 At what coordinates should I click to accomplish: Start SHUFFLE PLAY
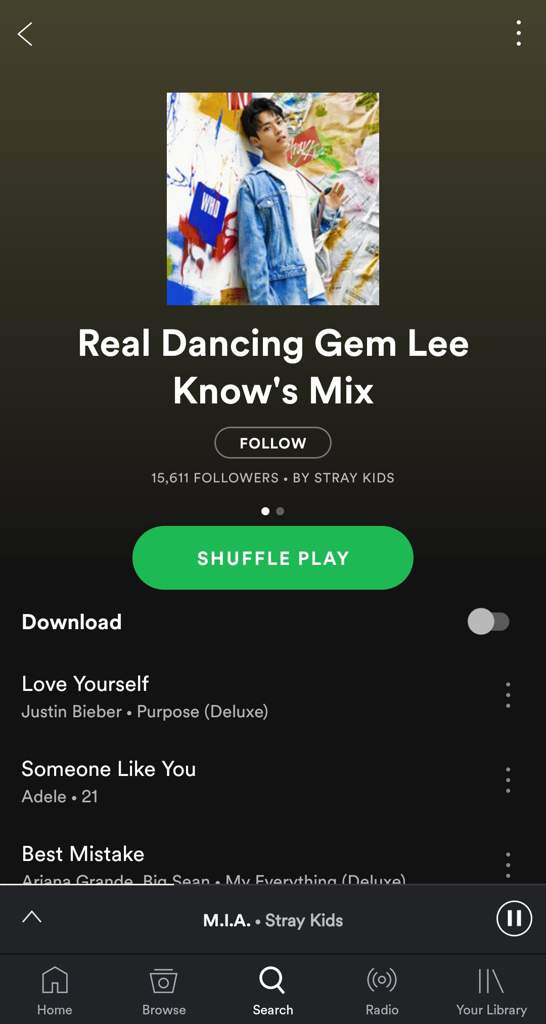click(273, 558)
